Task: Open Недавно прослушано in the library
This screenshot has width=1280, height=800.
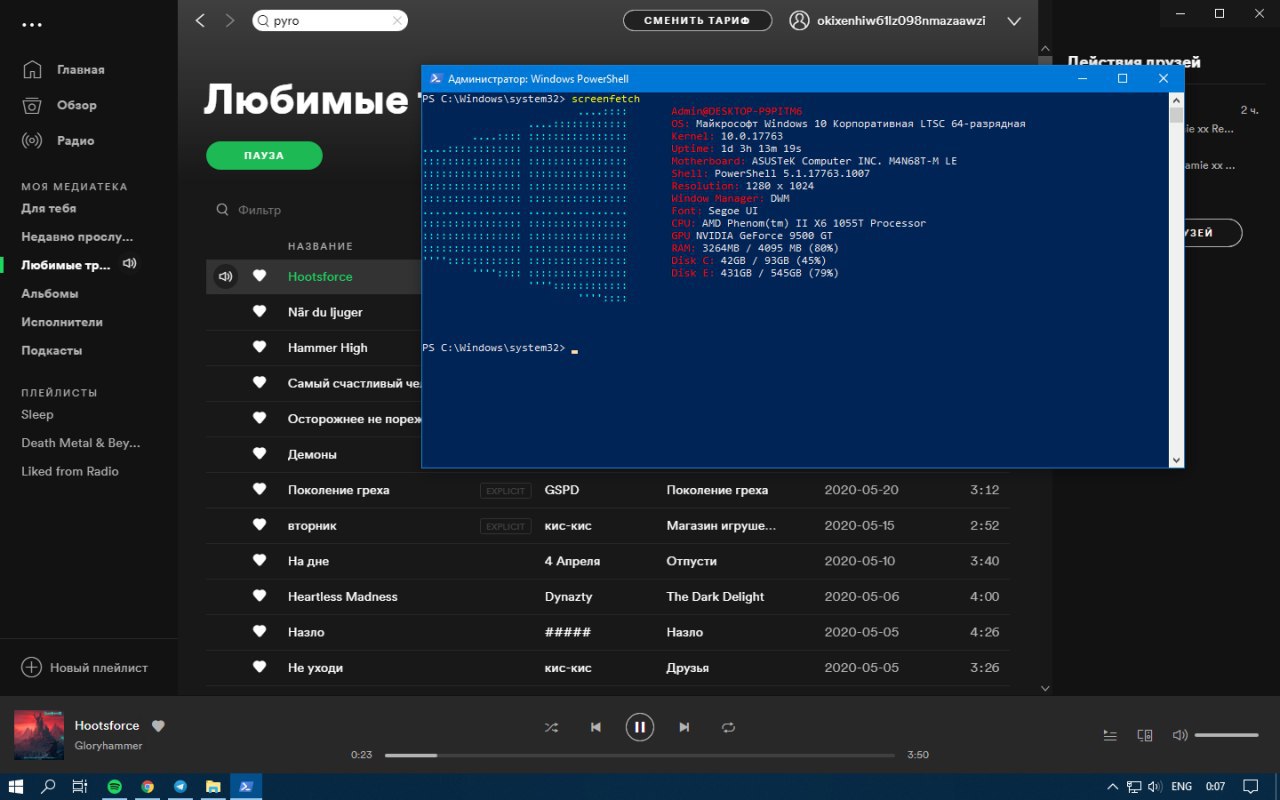Action: [77, 237]
